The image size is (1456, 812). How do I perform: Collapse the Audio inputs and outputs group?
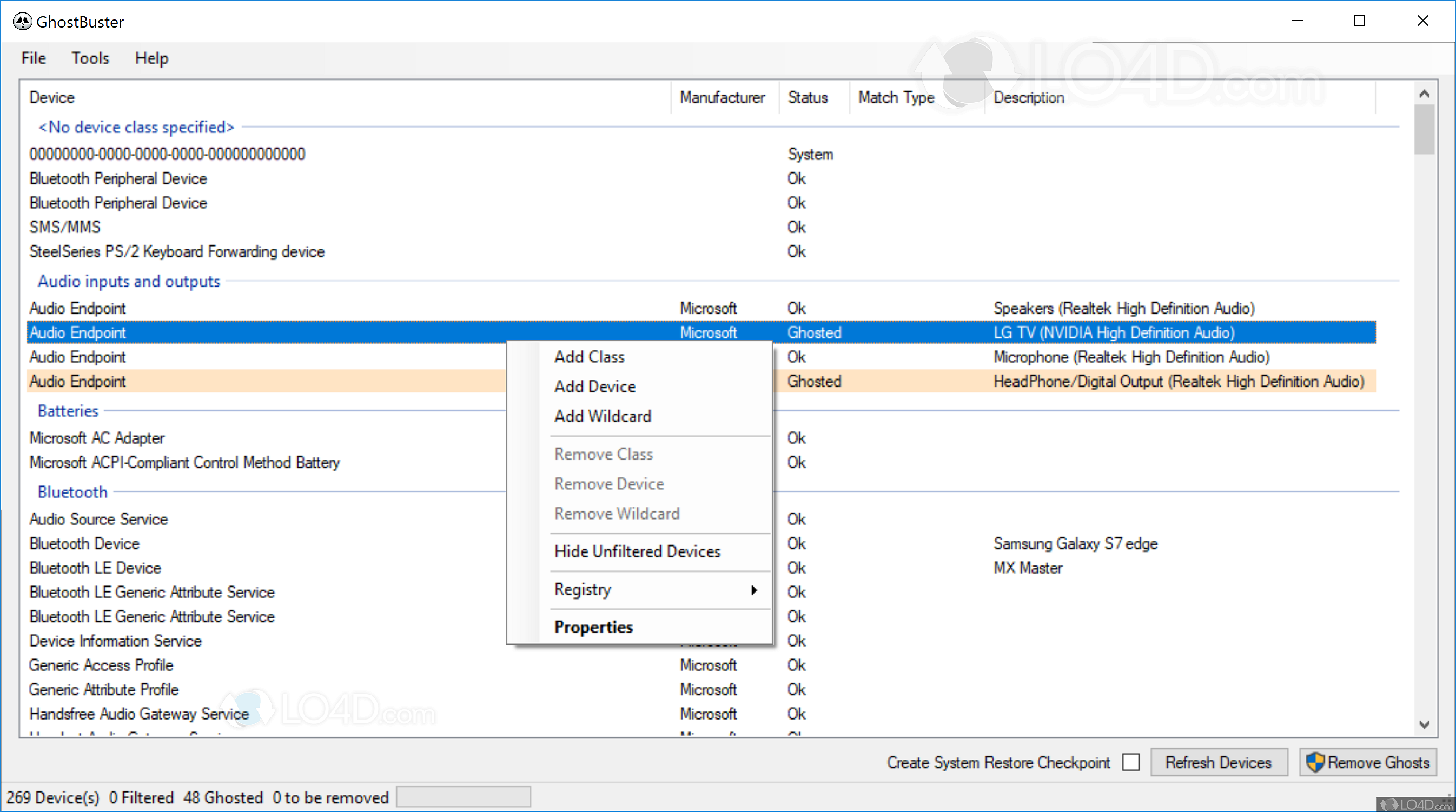coord(129,282)
